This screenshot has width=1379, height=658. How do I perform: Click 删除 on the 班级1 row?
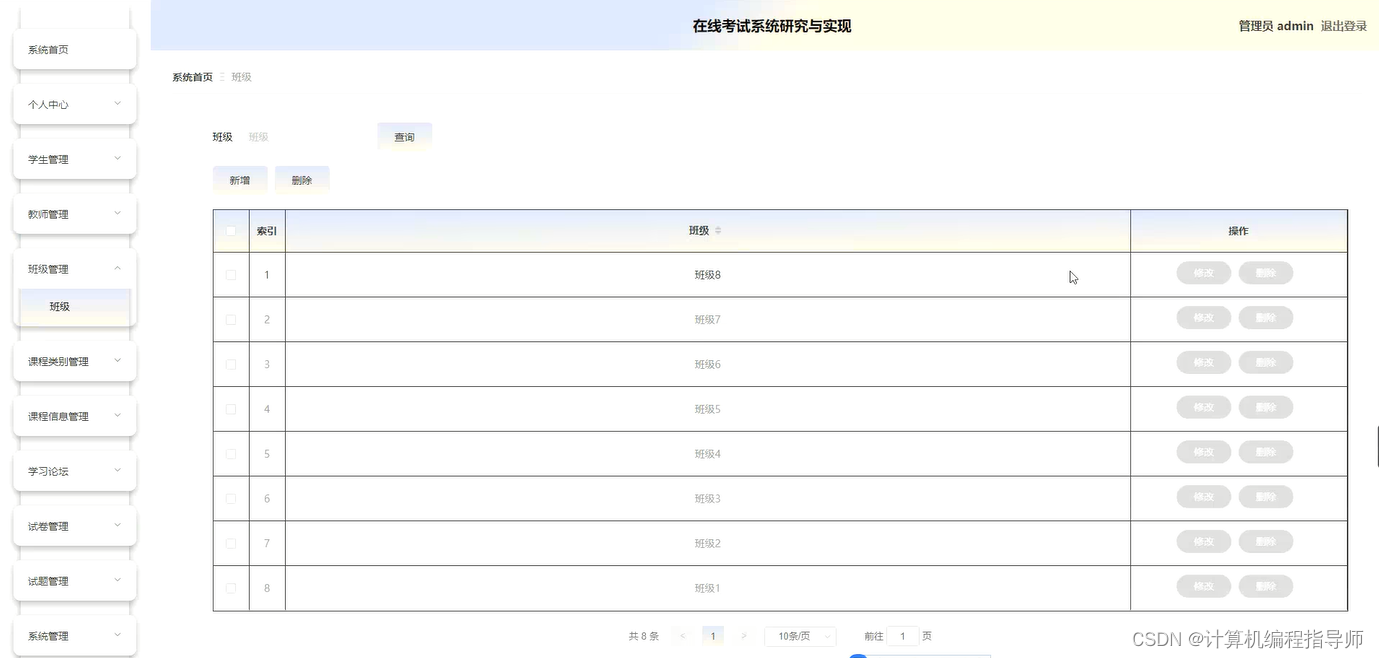(x=1265, y=586)
